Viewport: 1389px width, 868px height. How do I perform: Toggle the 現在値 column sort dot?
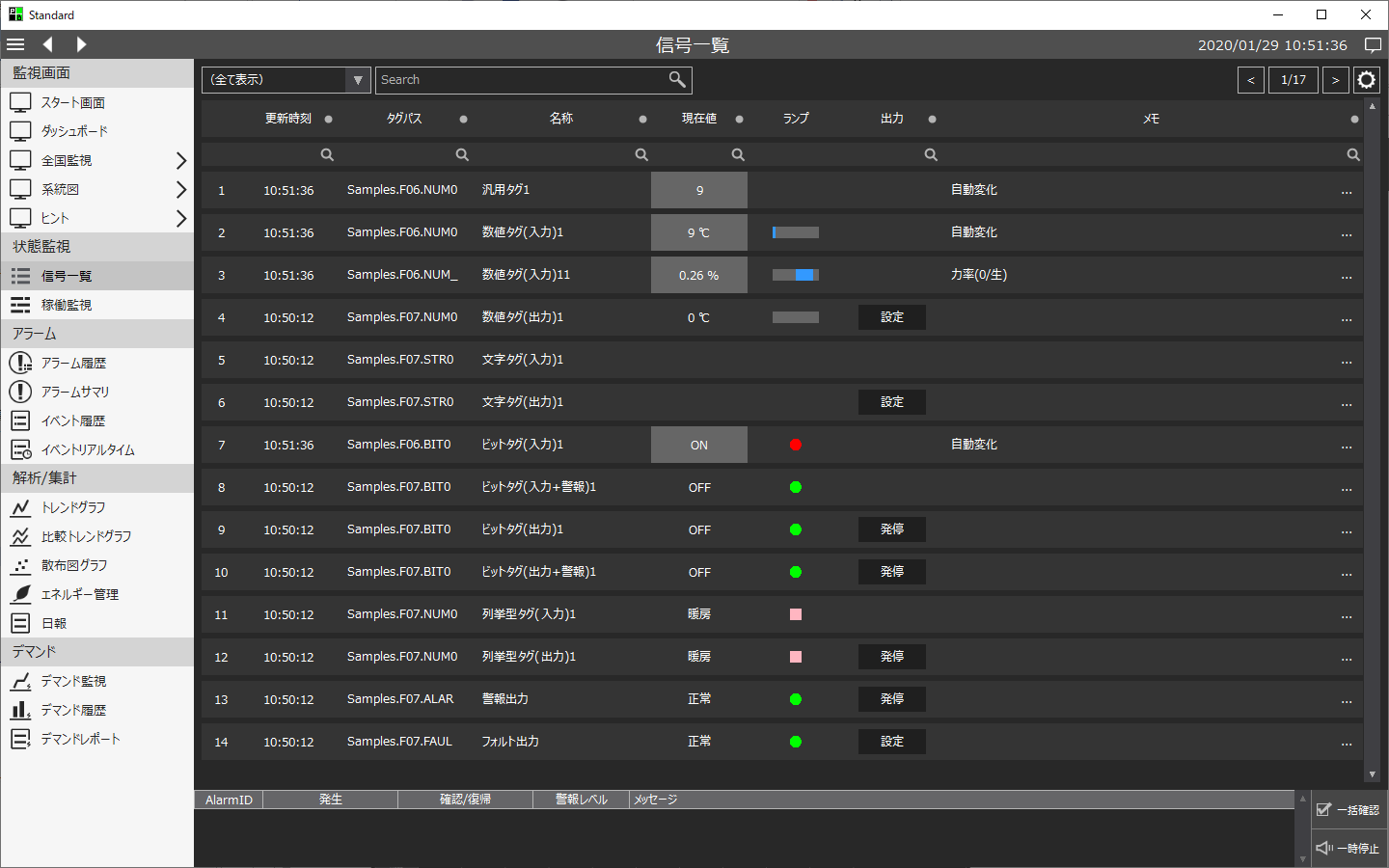(739, 120)
